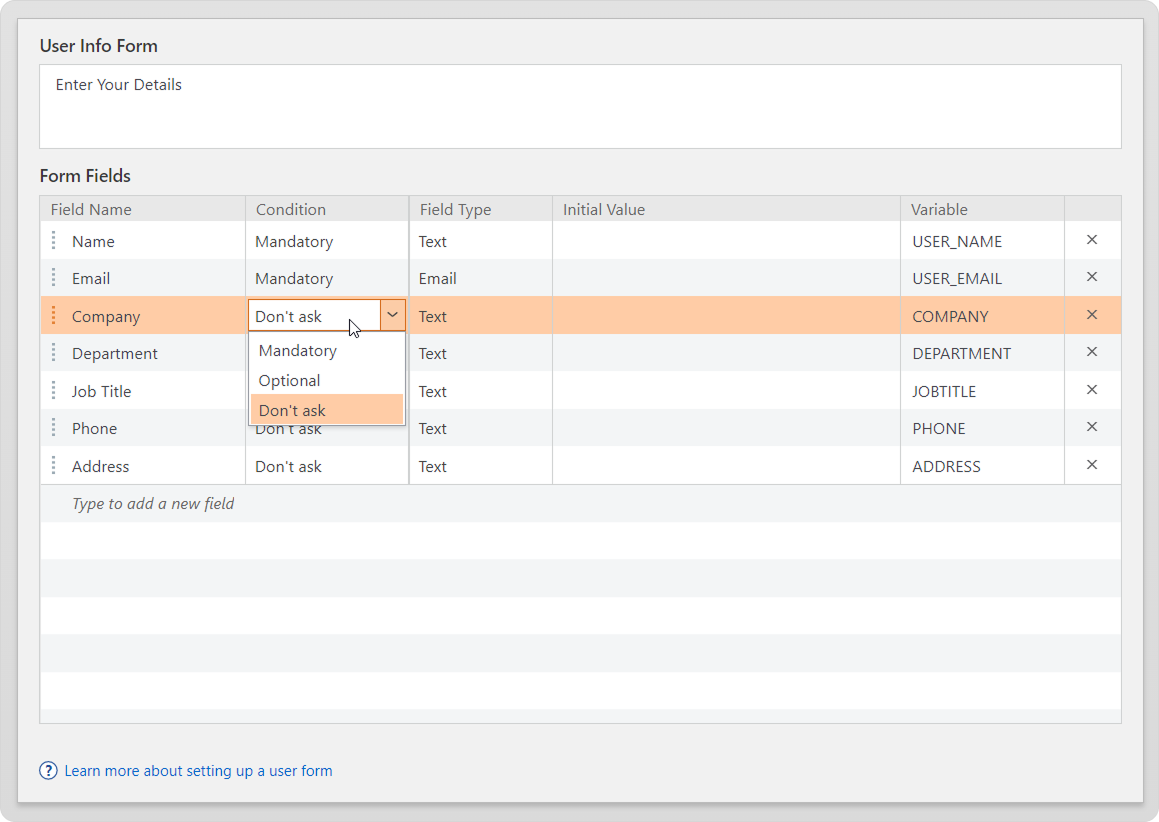Click the Address row Text field type
This screenshot has height=822, width=1159.
(x=480, y=466)
